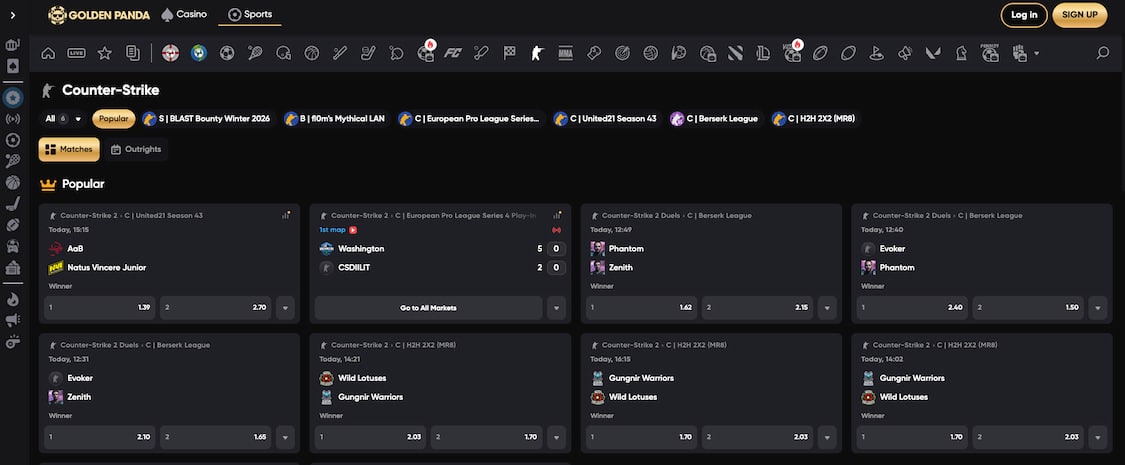
Task: Open the sidebar whistle icon
Action: click(13, 342)
